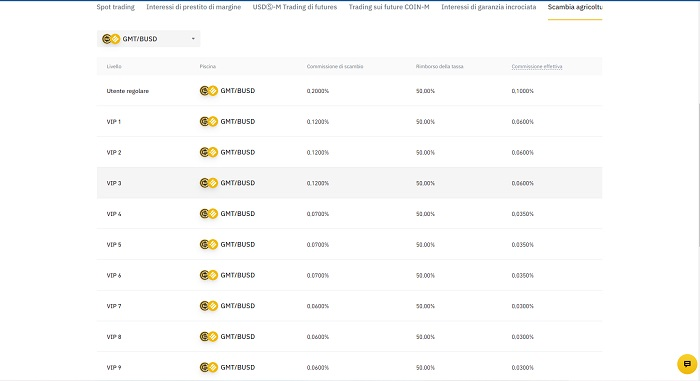The width and height of the screenshot is (700, 381).
Task: Click GMT/BUSD coin icon in VIP 1 row
Action: (208, 121)
